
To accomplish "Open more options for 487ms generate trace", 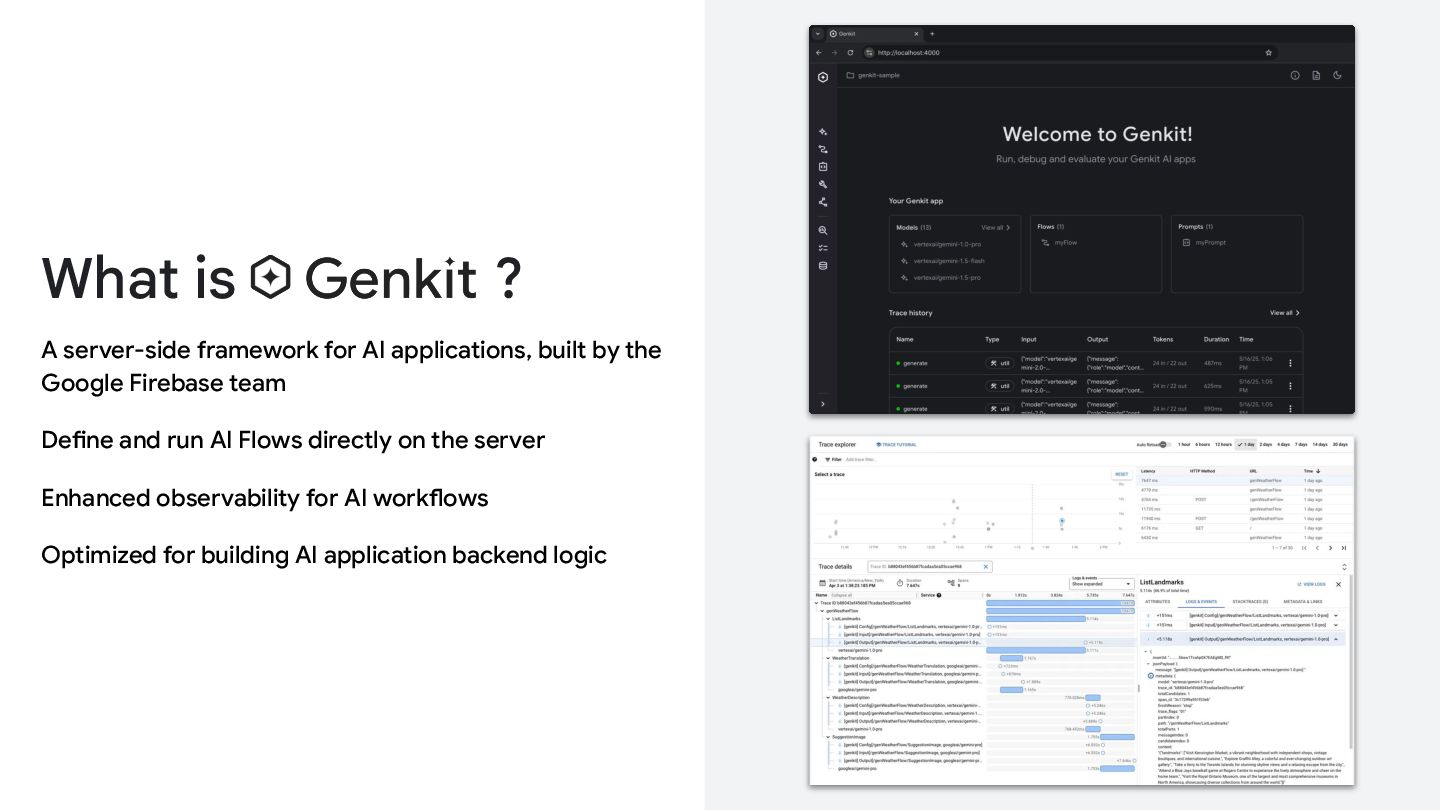I will 1290,363.
